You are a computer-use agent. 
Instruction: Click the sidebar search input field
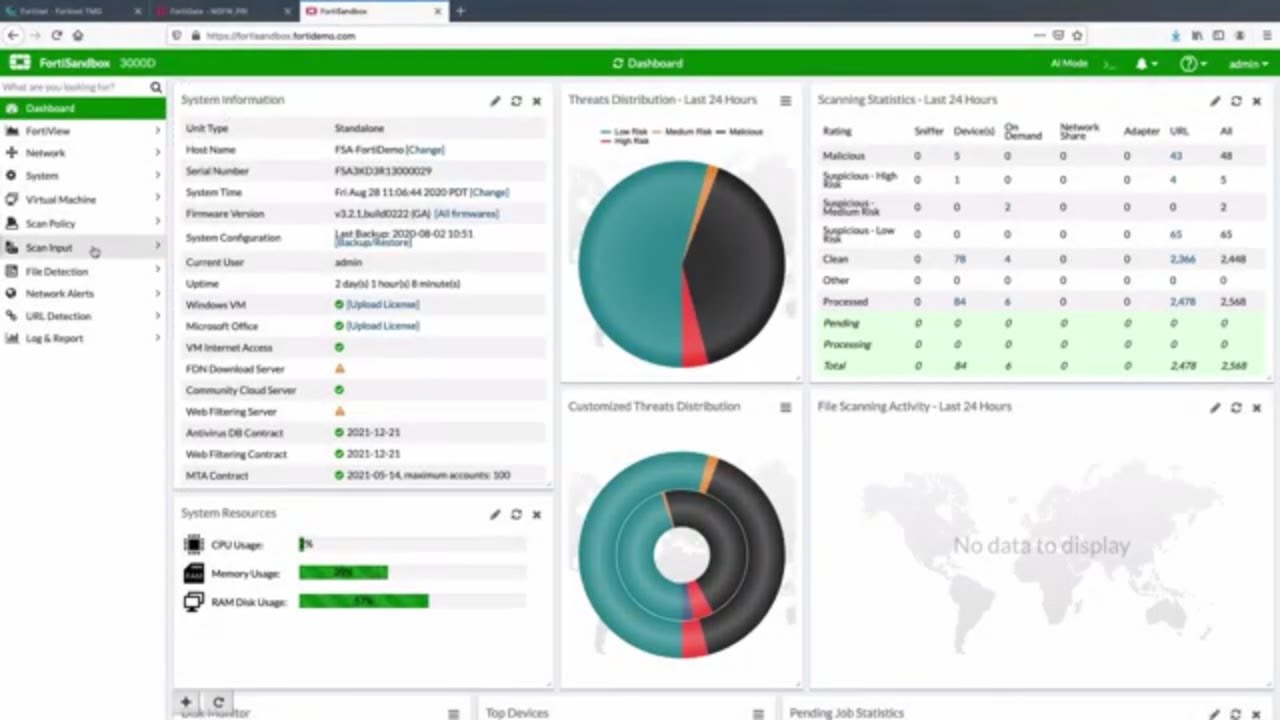(74, 87)
